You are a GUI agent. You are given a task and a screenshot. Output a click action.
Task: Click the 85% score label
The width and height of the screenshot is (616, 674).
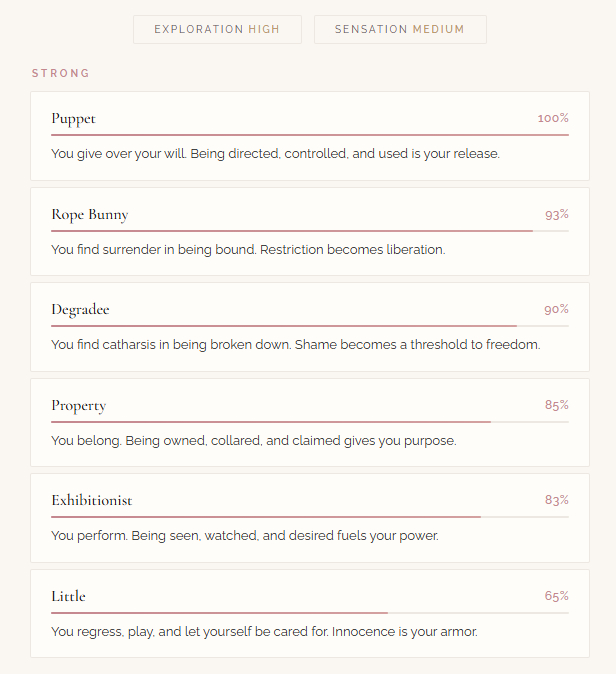(x=557, y=405)
